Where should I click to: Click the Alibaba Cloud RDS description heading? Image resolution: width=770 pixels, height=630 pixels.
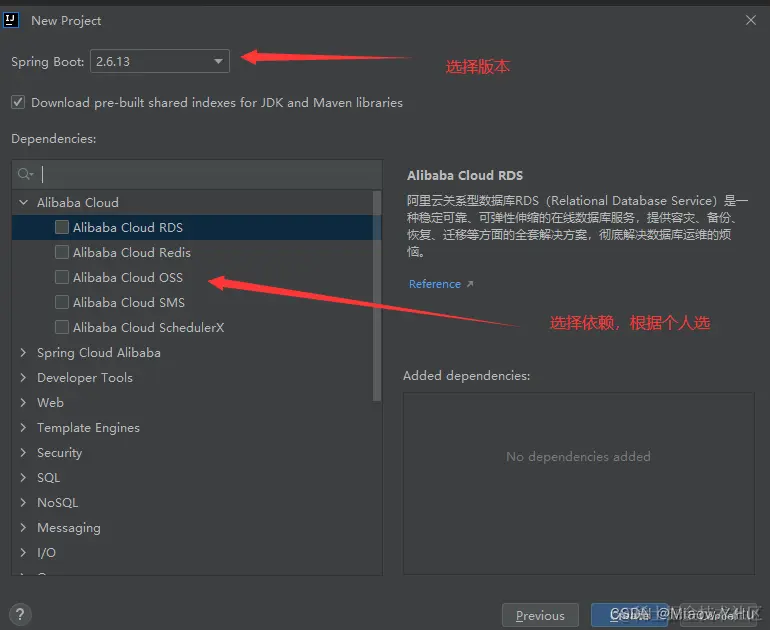click(x=465, y=175)
